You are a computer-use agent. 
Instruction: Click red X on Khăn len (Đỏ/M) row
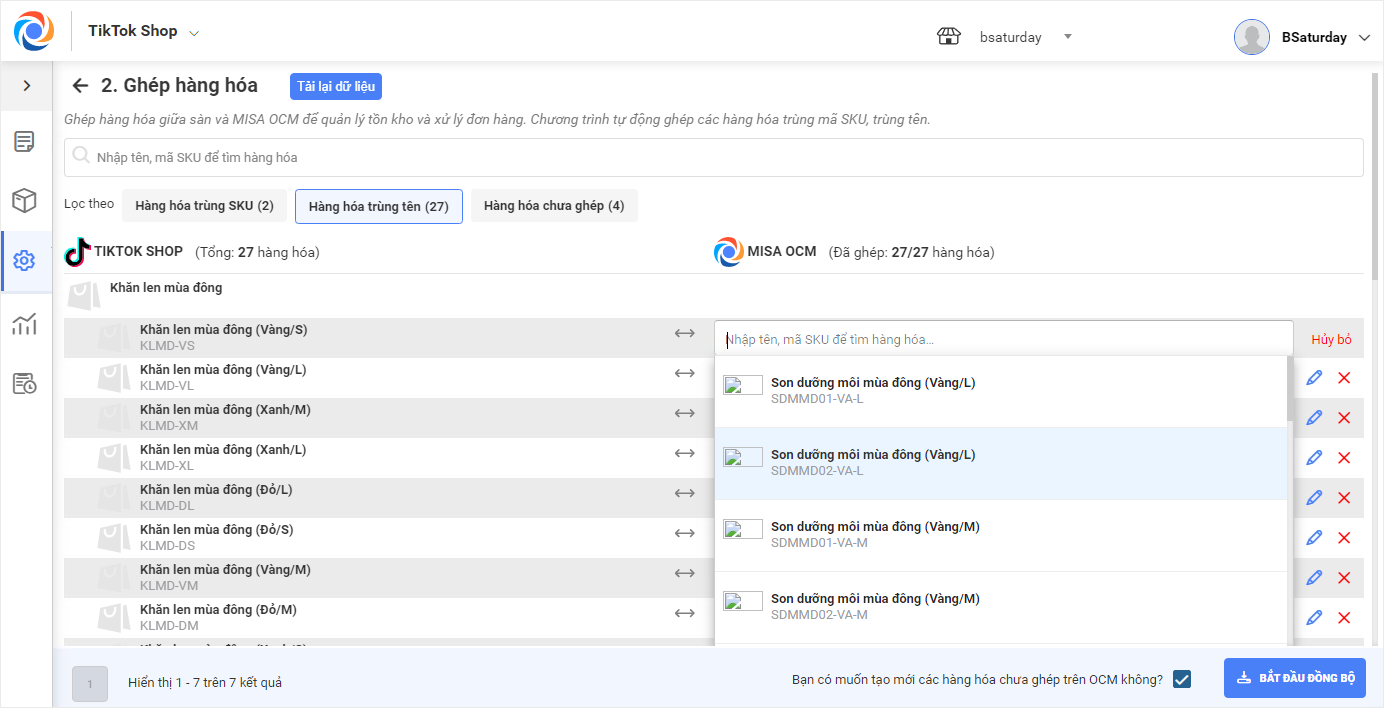pyautogui.click(x=1344, y=618)
